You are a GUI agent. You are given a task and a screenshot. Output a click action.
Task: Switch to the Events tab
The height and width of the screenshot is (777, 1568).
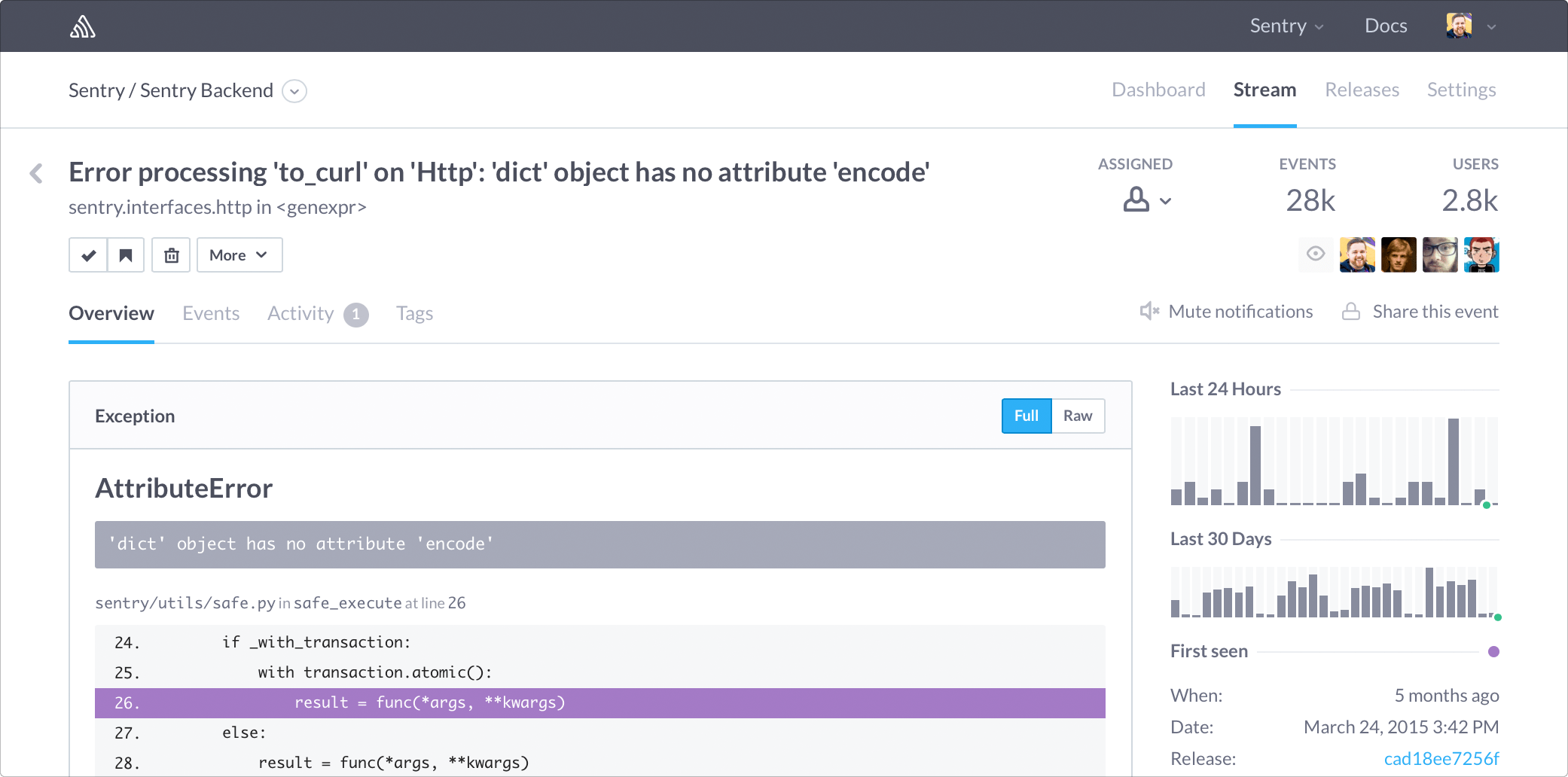point(211,313)
